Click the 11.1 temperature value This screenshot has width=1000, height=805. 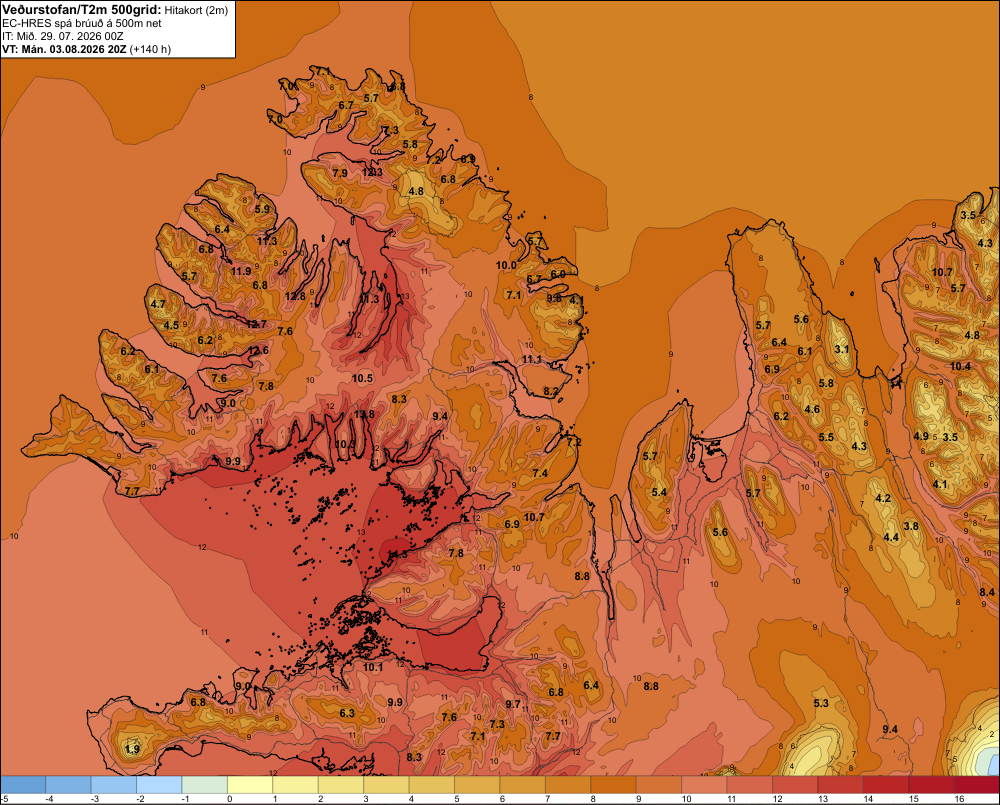click(x=532, y=360)
